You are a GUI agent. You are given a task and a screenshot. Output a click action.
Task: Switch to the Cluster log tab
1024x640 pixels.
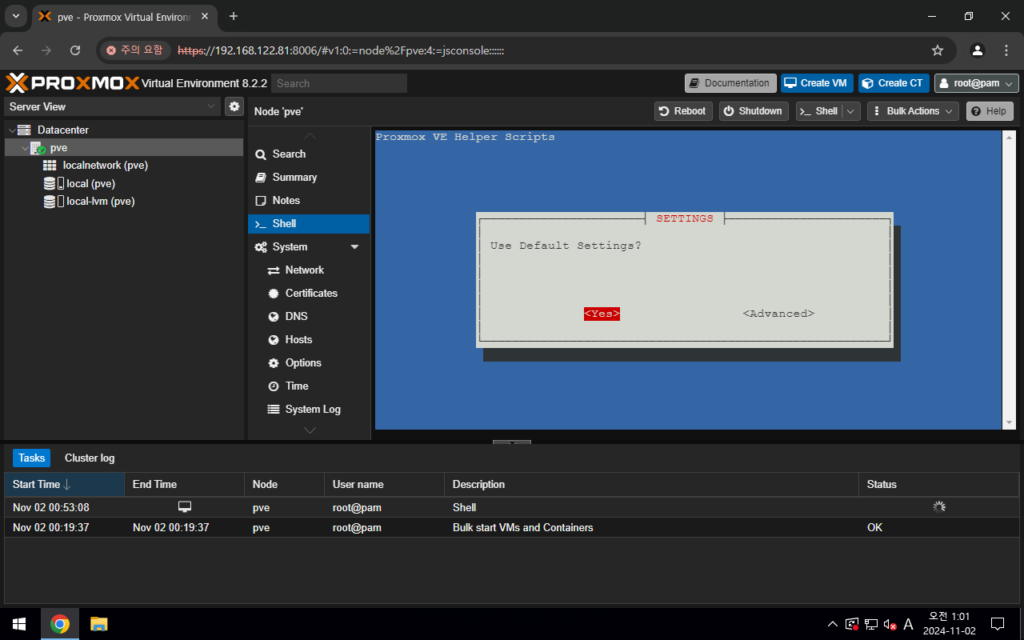point(90,458)
